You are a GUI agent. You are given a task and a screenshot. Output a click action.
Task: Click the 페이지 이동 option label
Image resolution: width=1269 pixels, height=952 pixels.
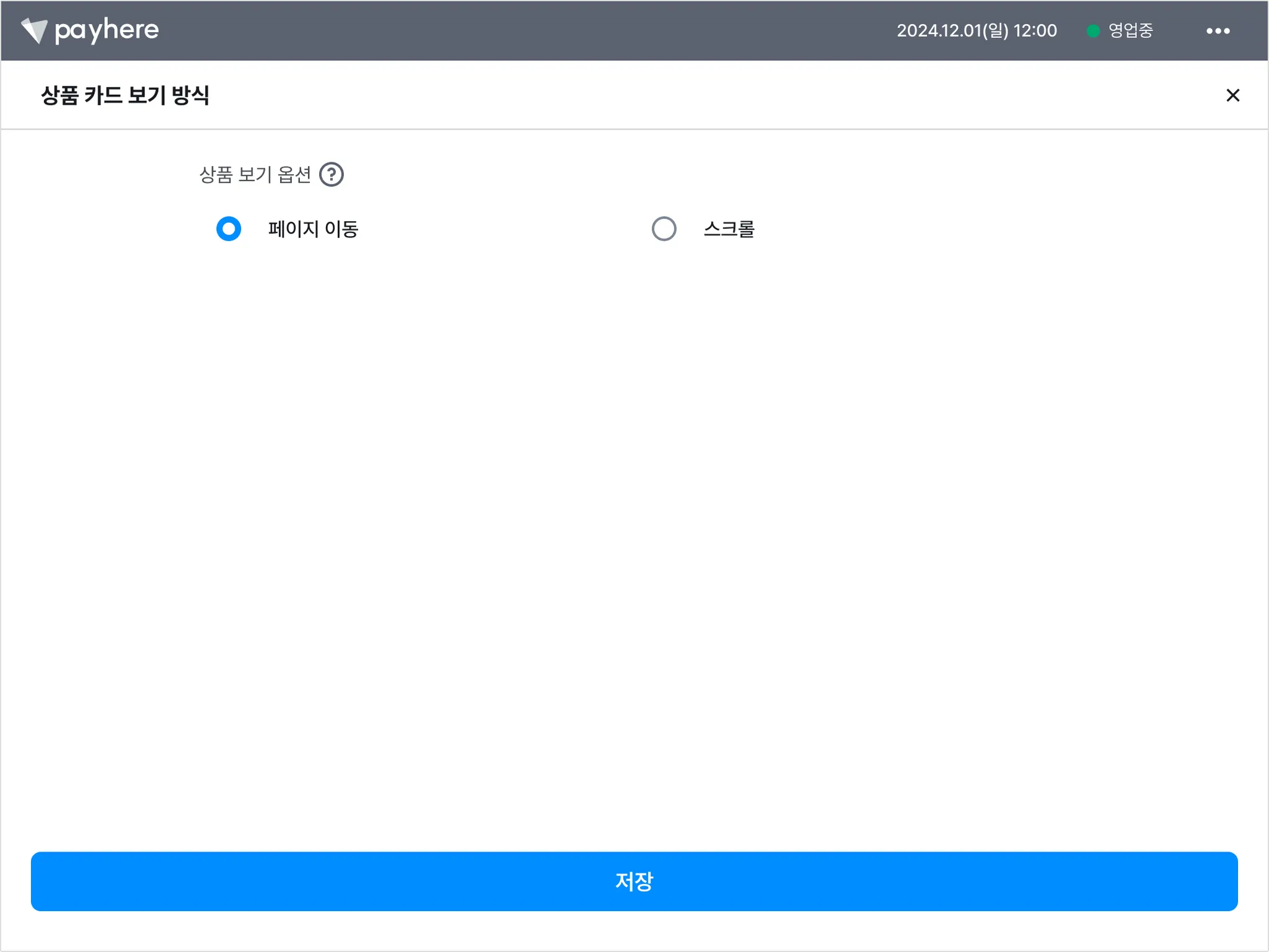tap(313, 229)
